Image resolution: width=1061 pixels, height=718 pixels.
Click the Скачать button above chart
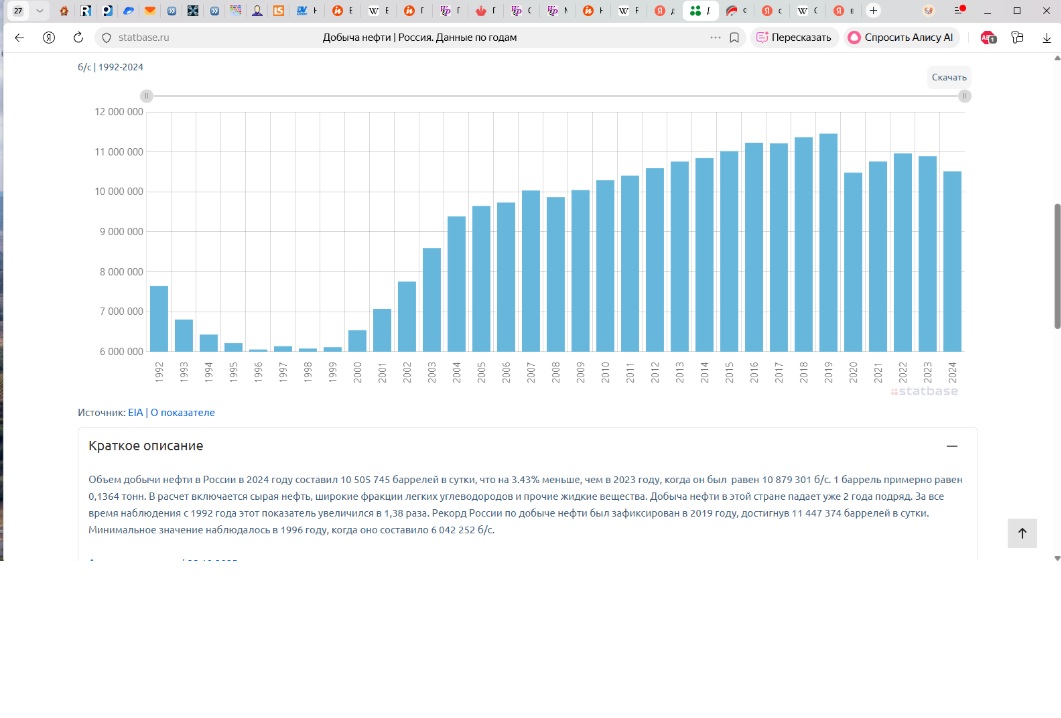pos(949,77)
